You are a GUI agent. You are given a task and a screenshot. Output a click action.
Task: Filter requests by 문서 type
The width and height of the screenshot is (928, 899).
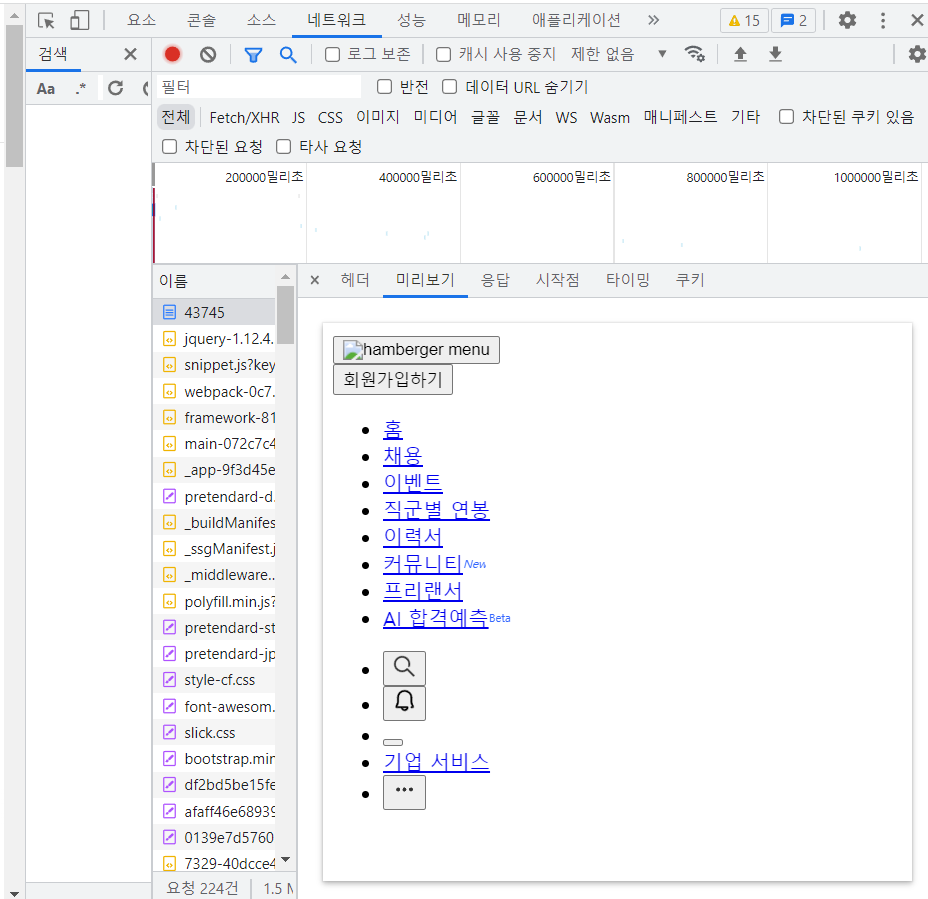coord(528,117)
